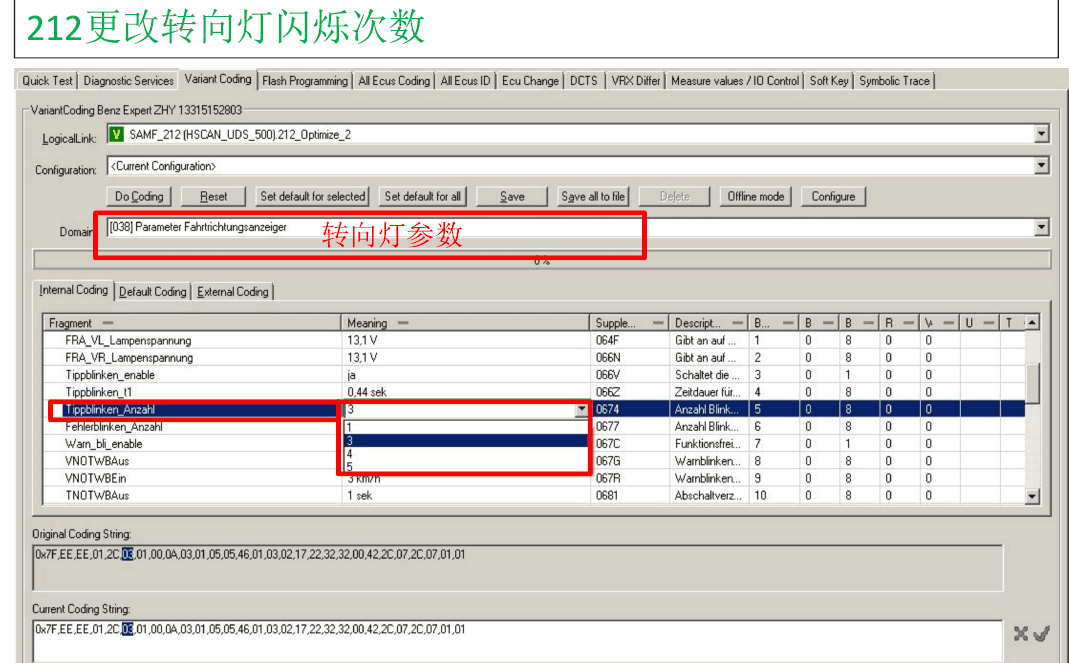
Task: Click the Fragment column filter icon
Action: pyautogui.click(x=108, y=323)
